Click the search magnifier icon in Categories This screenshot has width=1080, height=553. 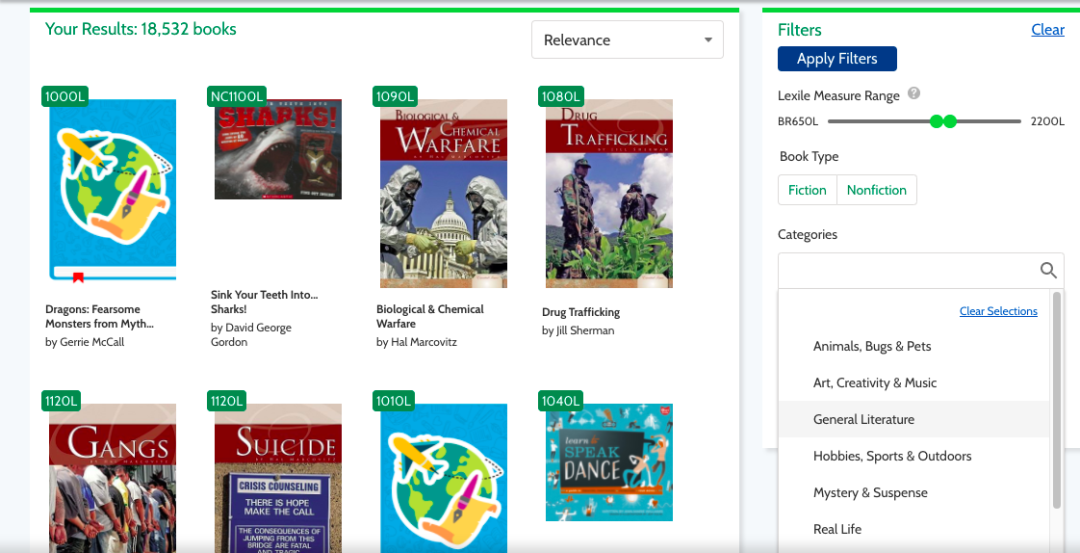tap(1048, 270)
